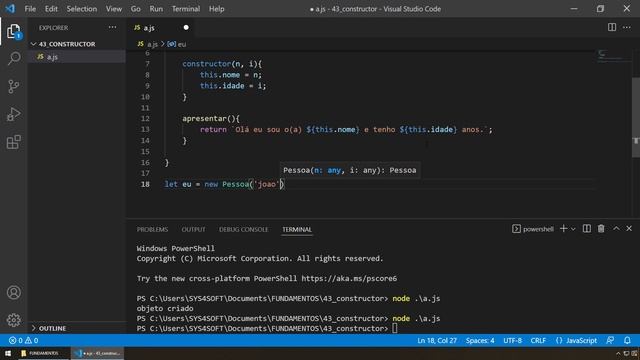Click VS Code taskbar button
The image size is (640, 360).
(x=98, y=353)
